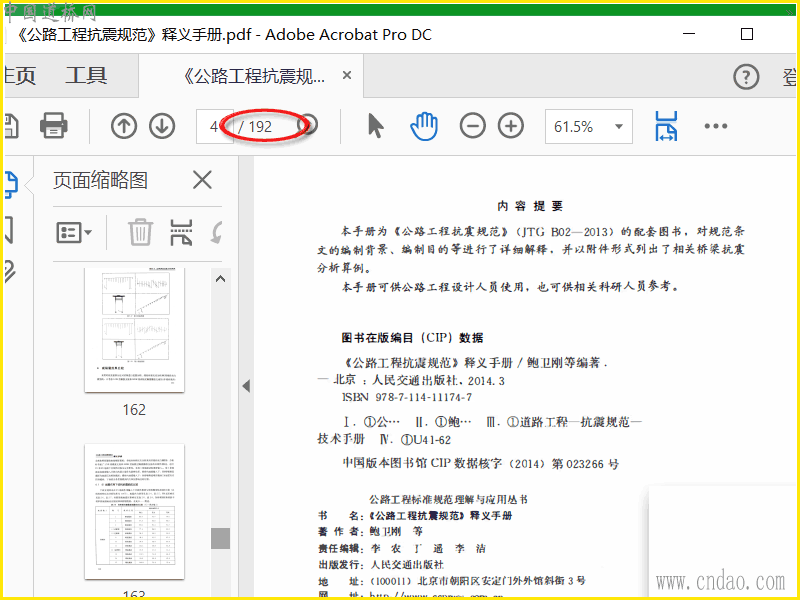Click scroll up arrow in thumbnails panel
Image resolution: width=800 pixels, height=600 pixels.
point(220,279)
